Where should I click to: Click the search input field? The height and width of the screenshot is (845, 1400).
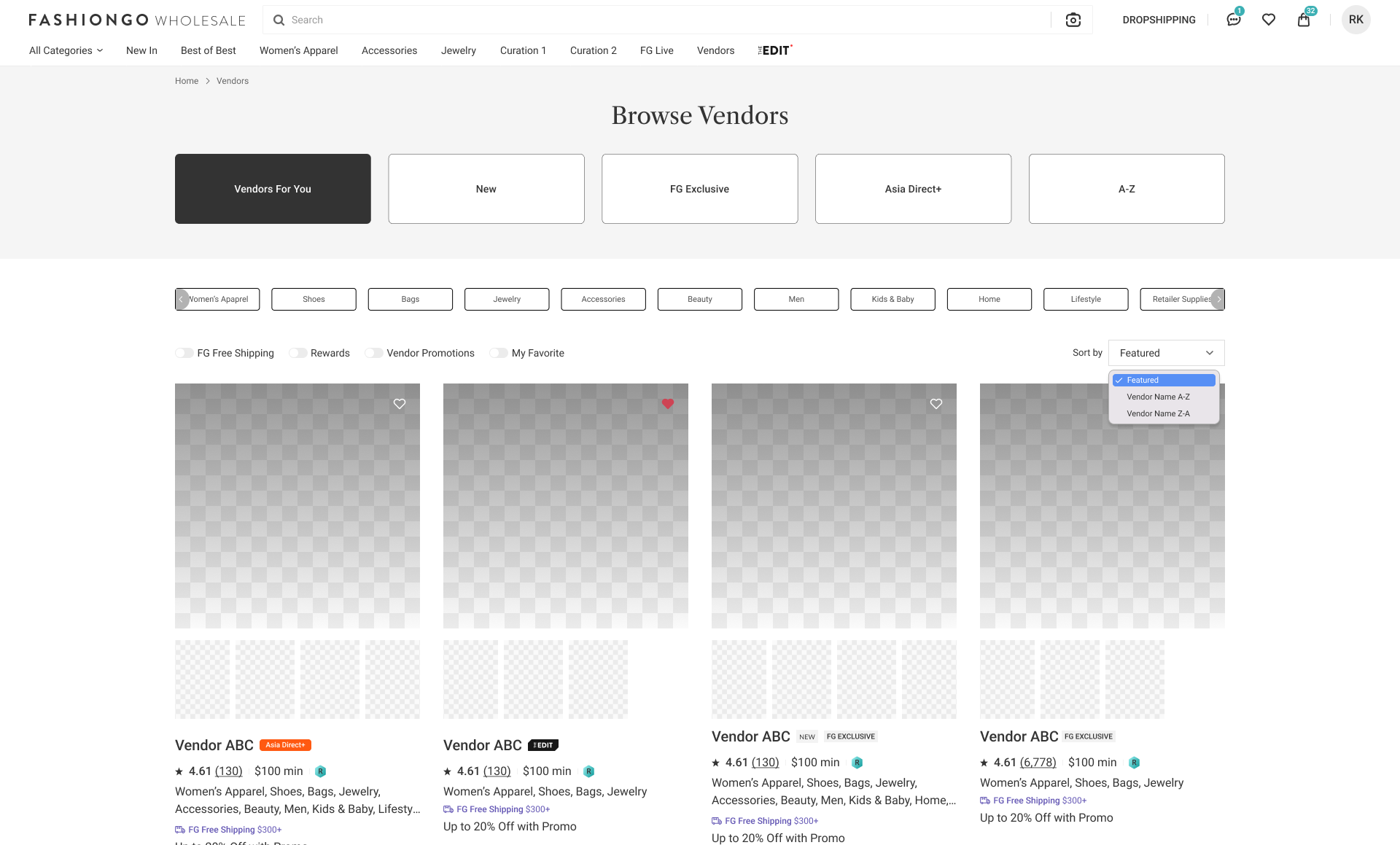(x=656, y=20)
